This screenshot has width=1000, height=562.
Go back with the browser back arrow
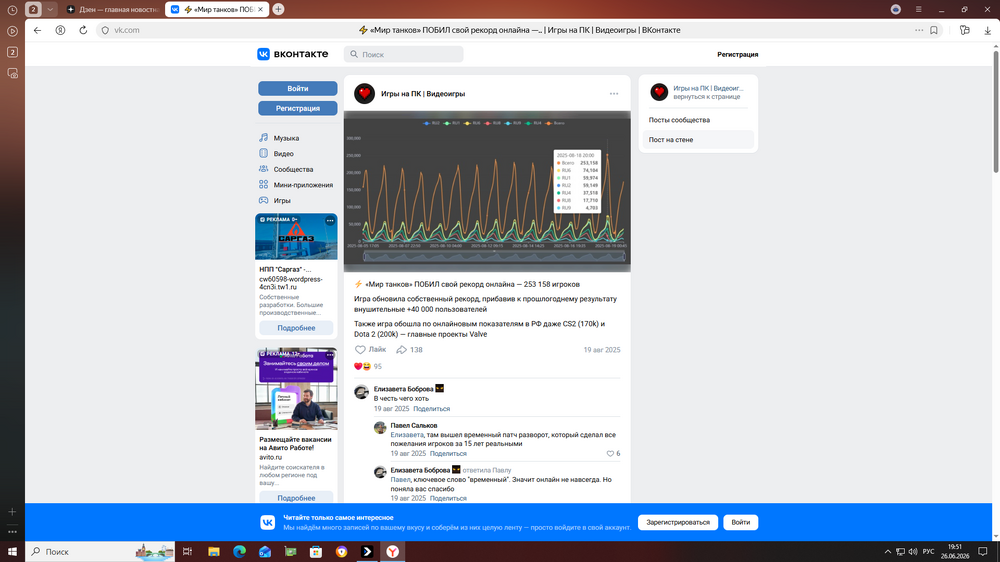click(x=38, y=30)
